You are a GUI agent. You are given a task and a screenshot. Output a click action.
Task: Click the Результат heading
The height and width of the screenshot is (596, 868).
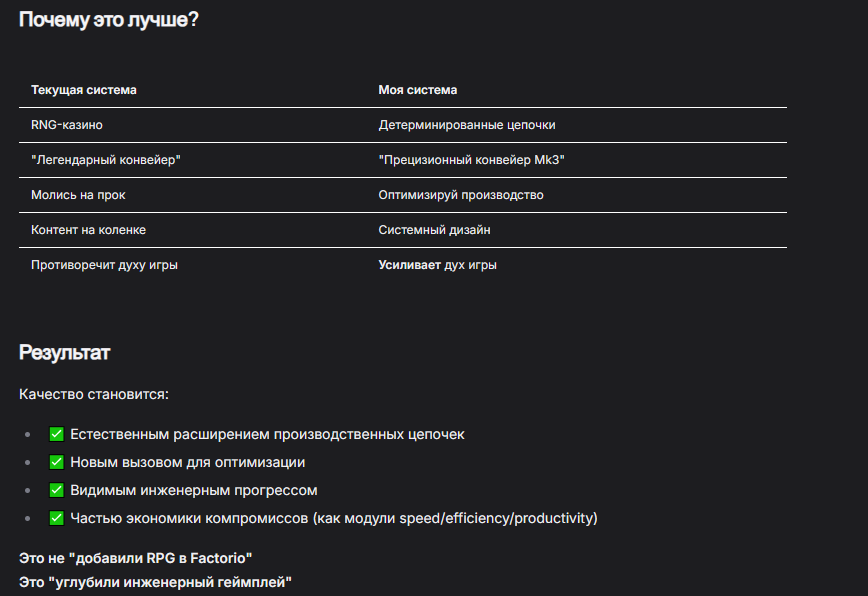(x=65, y=353)
